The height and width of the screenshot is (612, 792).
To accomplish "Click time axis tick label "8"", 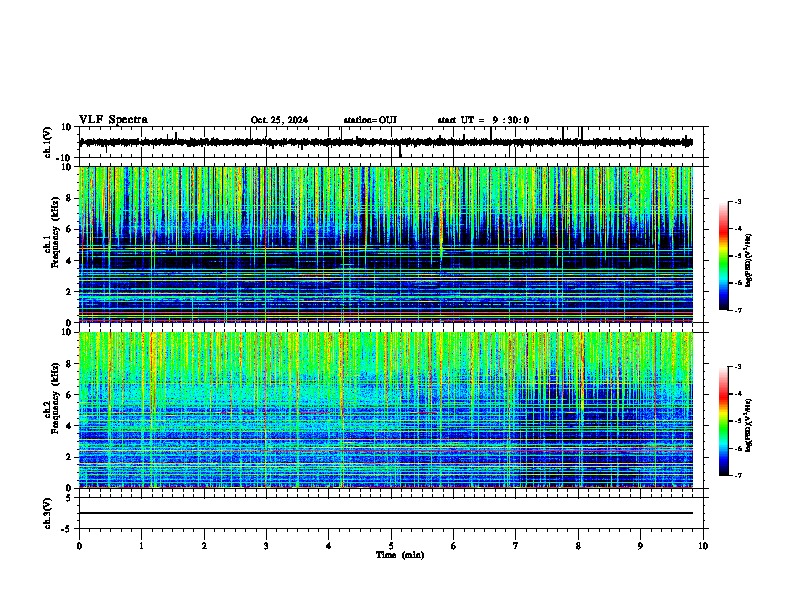I will click(578, 546).
